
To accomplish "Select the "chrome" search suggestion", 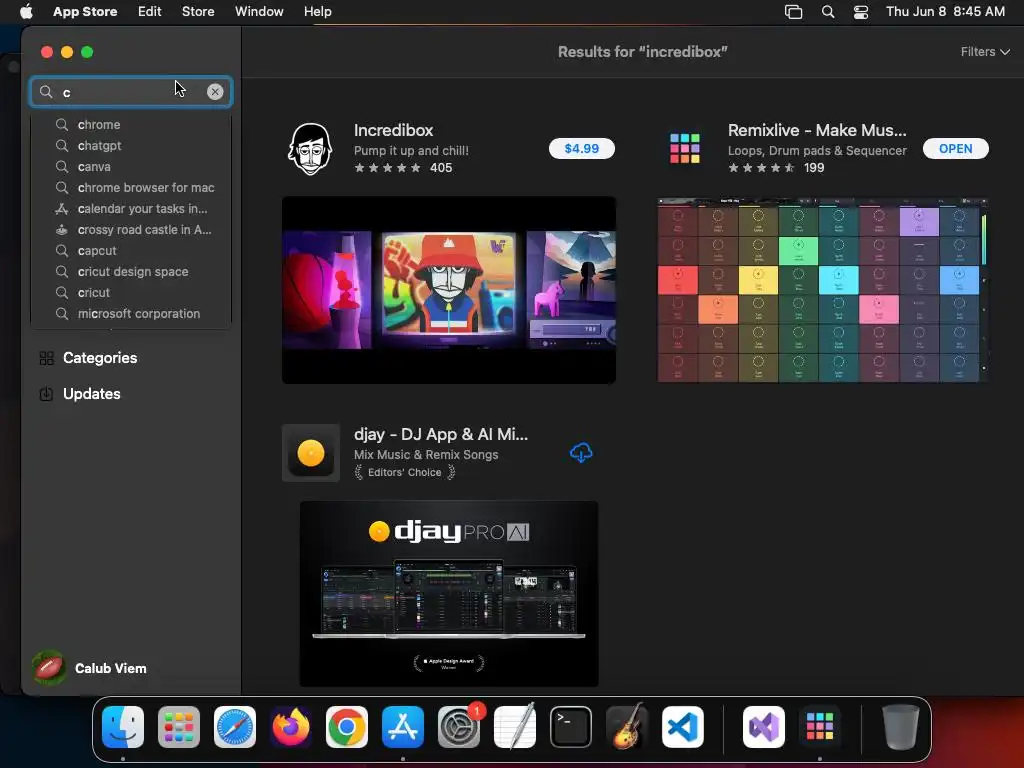I will coord(131,125).
